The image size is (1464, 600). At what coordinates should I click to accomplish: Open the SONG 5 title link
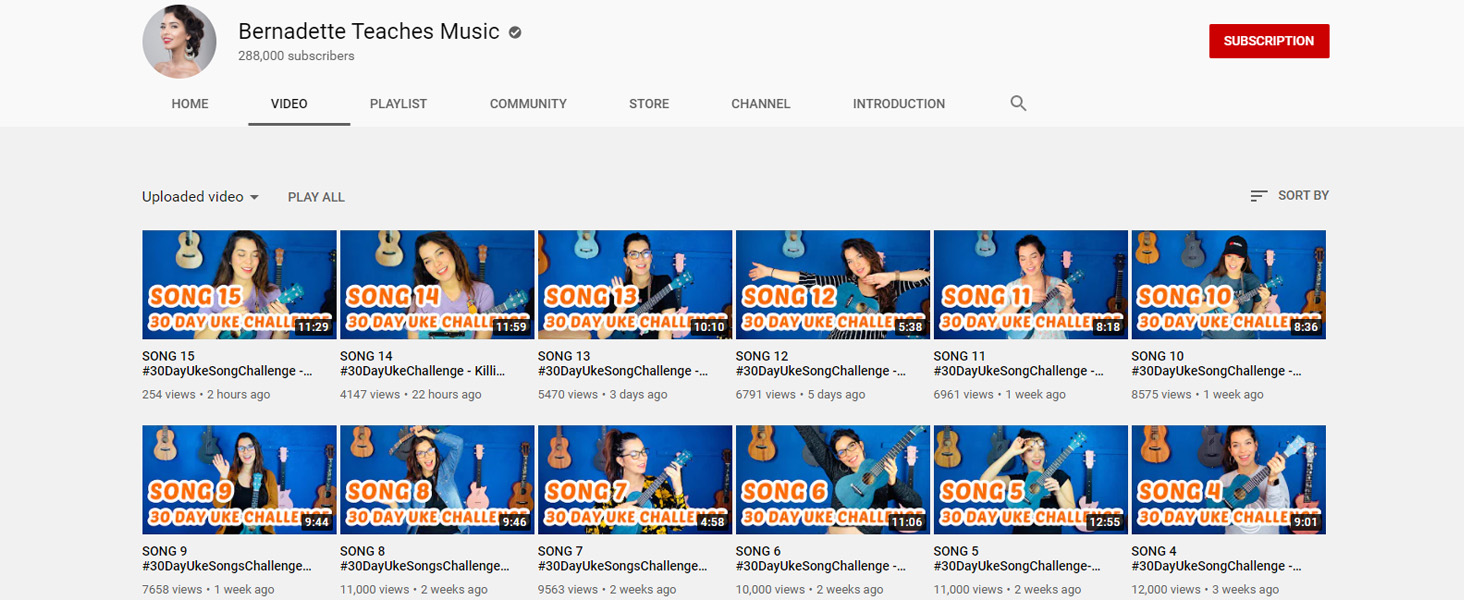(x=1017, y=558)
